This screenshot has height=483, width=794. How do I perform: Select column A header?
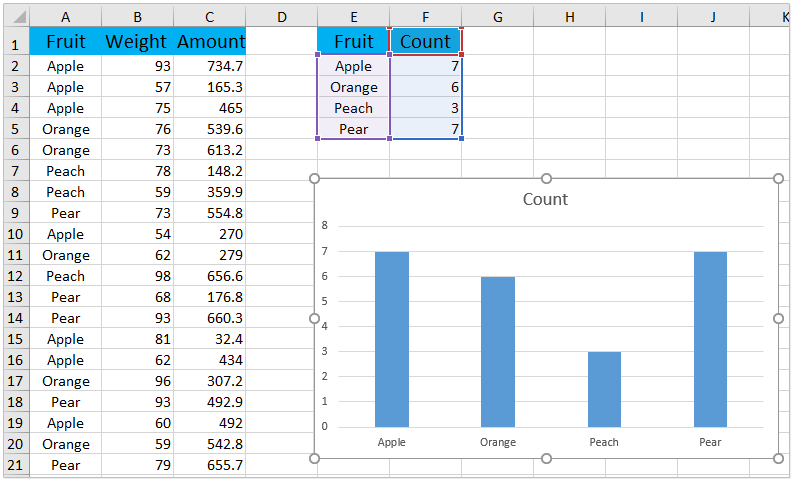(x=65, y=17)
